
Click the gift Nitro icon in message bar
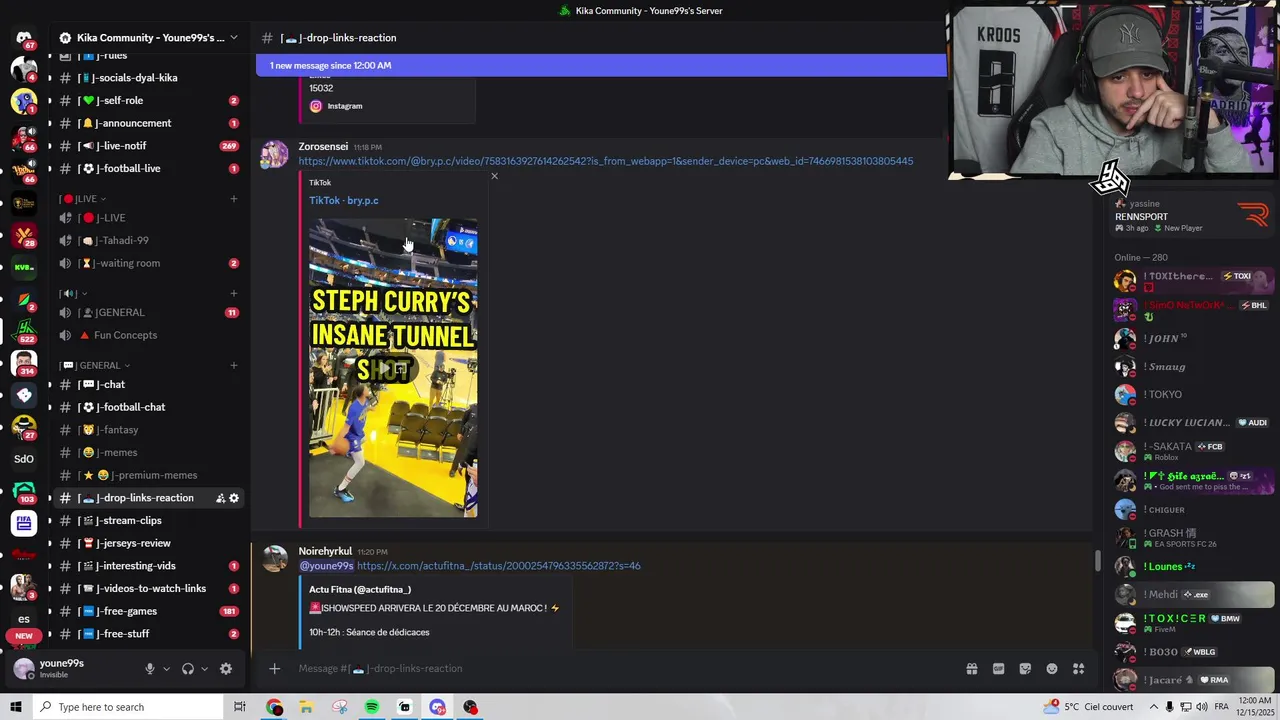[x=971, y=669]
